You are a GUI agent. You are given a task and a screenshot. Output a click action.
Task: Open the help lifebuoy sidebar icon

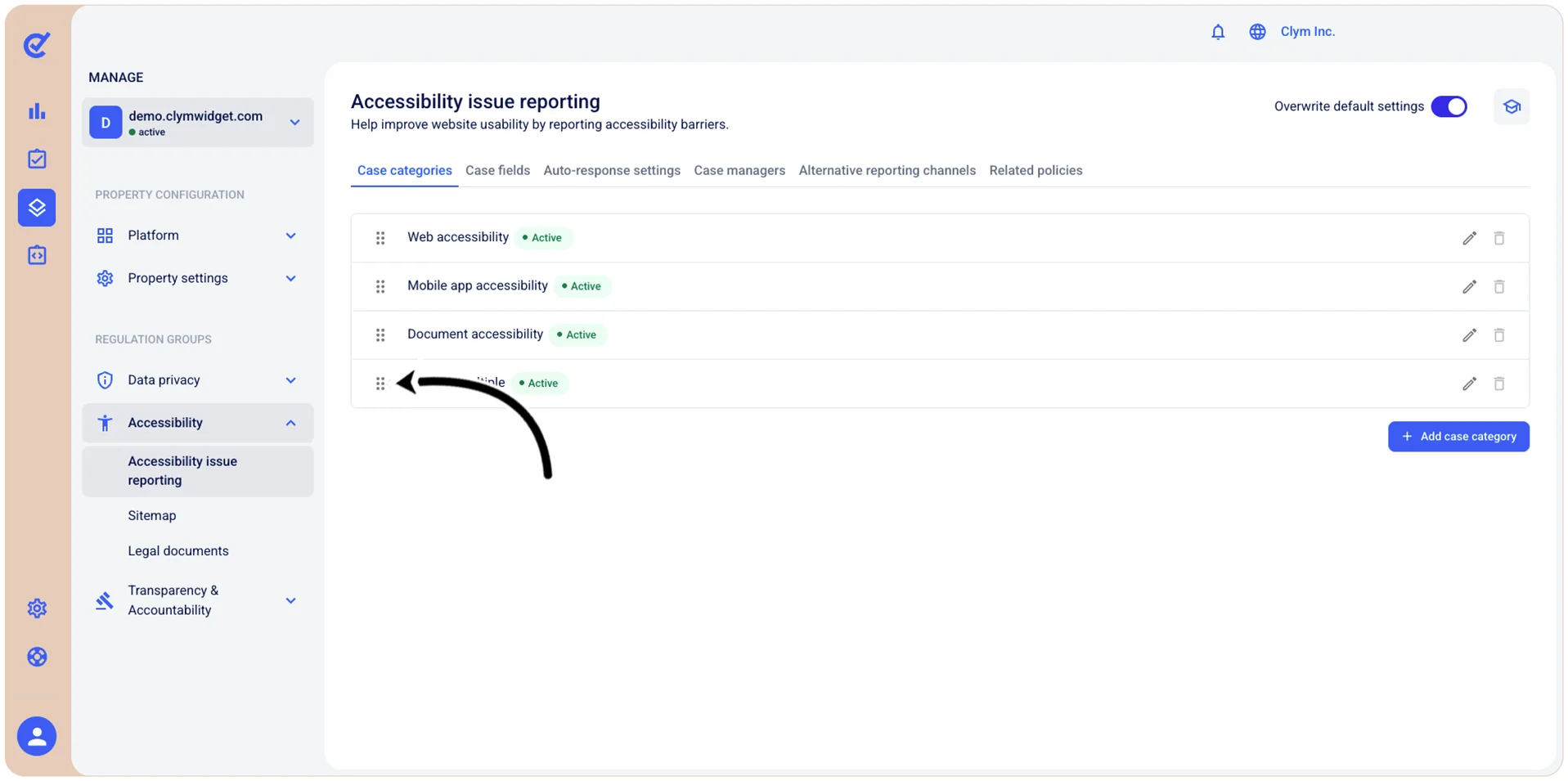(x=37, y=657)
